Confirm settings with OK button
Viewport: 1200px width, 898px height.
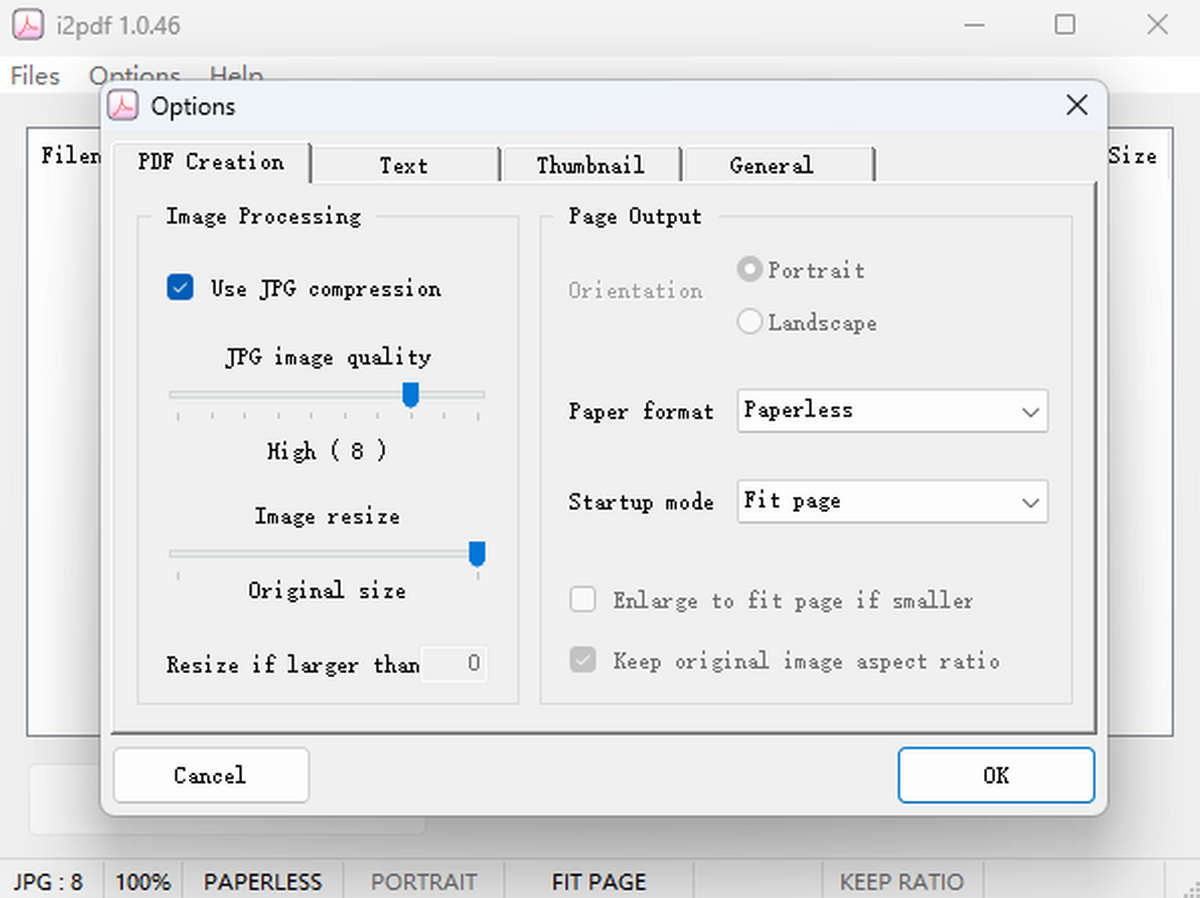996,775
